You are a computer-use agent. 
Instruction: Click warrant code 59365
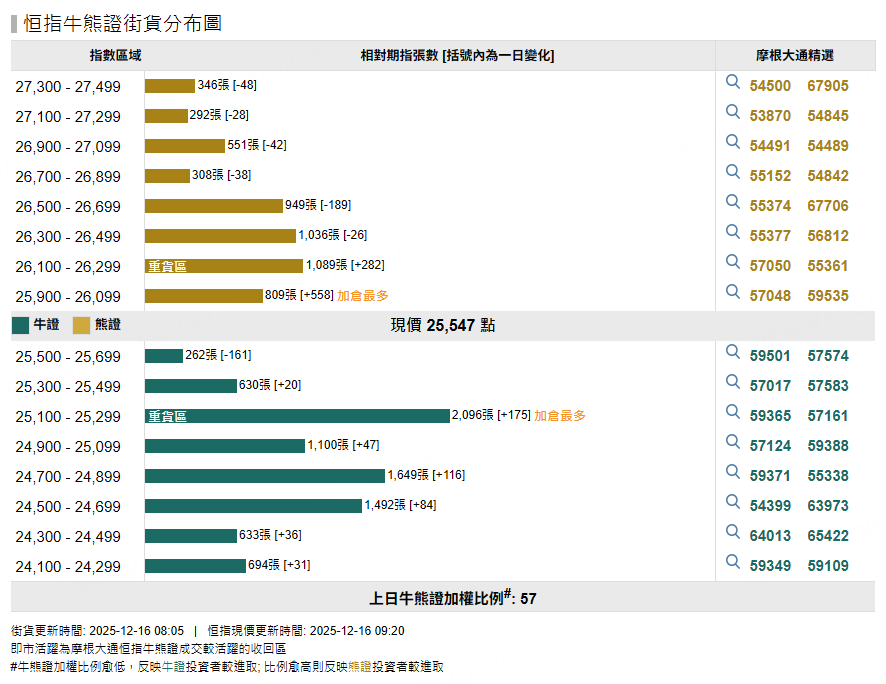770,416
